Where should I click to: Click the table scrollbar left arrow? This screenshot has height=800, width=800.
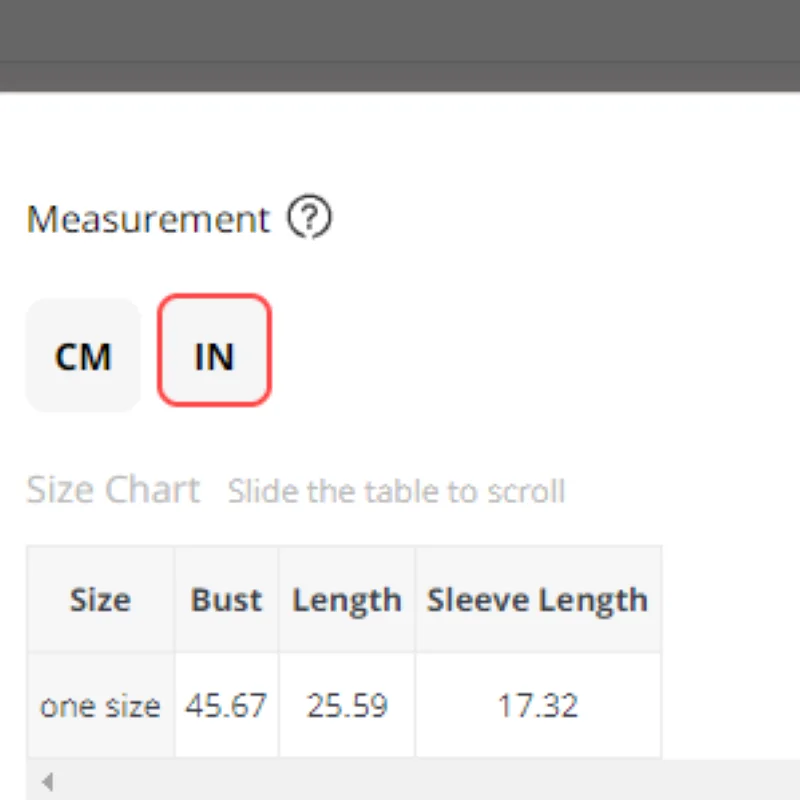(47, 781)
